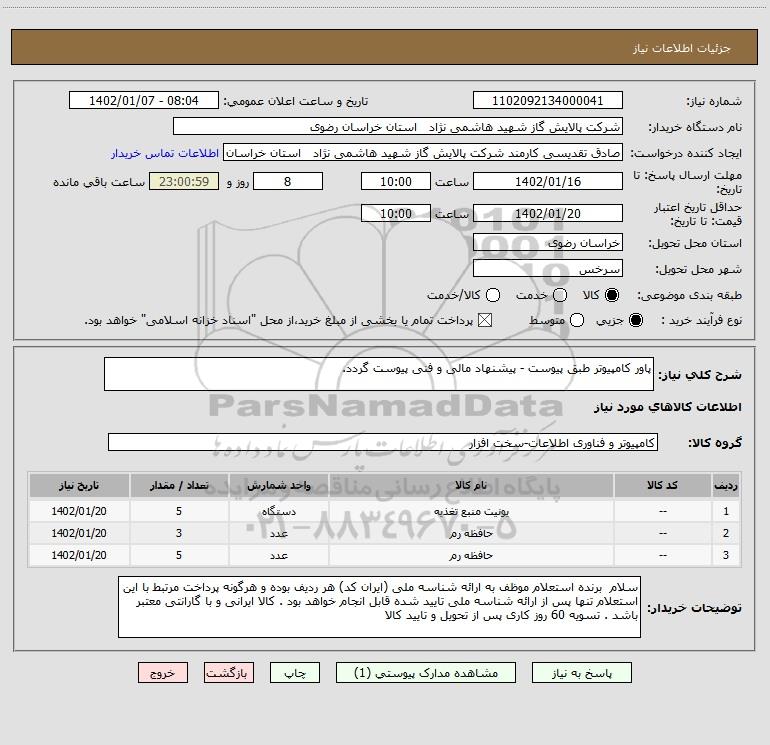The width and height of the screenshot is (770, 745).
Task: Click the item name یونیت منبع تغذیه
Action: pyautogui.click(x=471, y=511)
